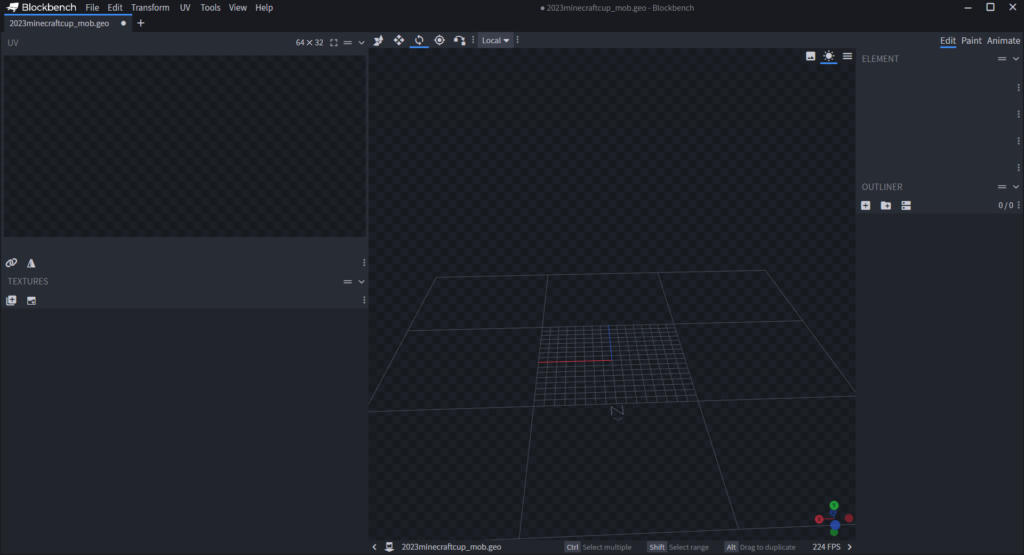Open the Transform menu
Screen dimensions: 1024x555
(150, 7)
